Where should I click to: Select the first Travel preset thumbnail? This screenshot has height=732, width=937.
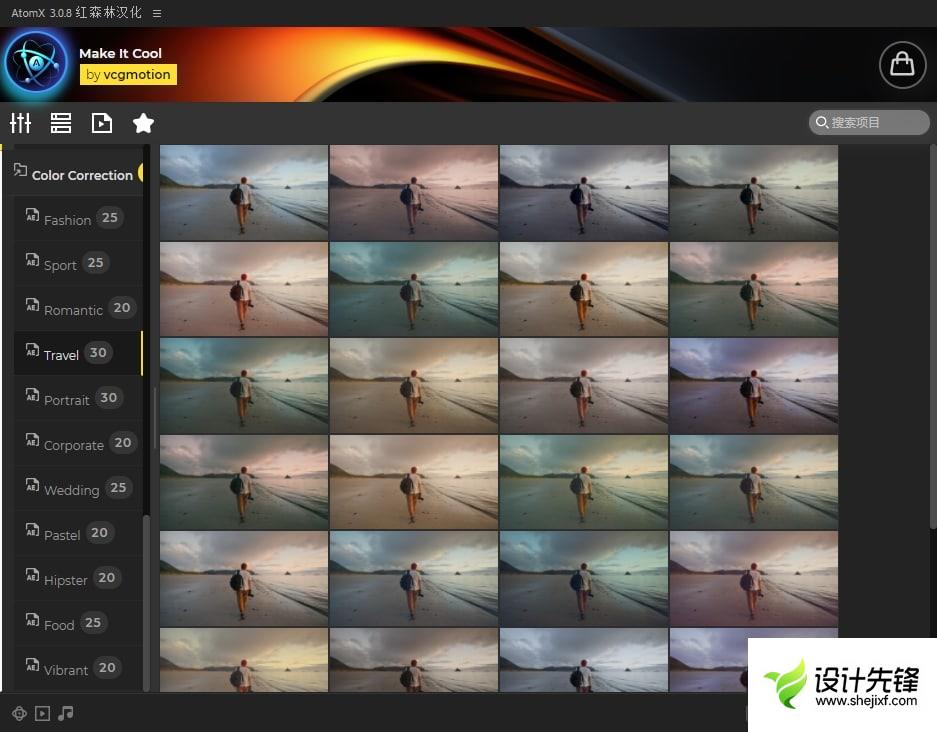(x=244, y=193)
